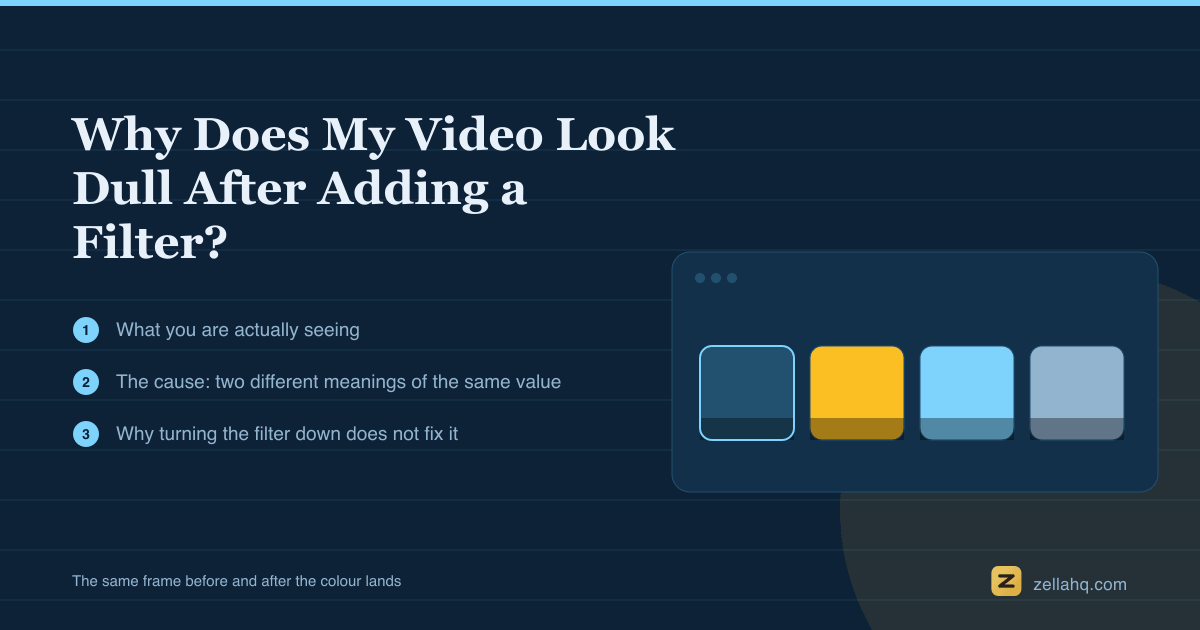
Task: Select 'The cause: two different meanings' item
Action: [x=339, y=382]
